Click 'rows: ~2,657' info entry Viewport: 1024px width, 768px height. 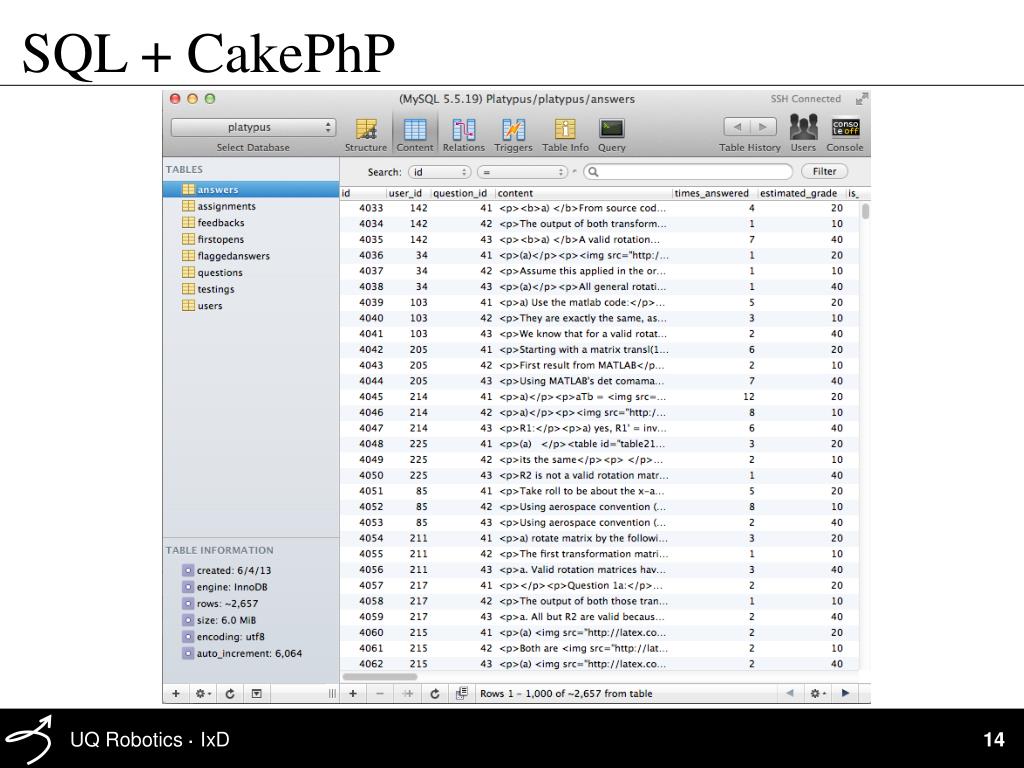227,603
